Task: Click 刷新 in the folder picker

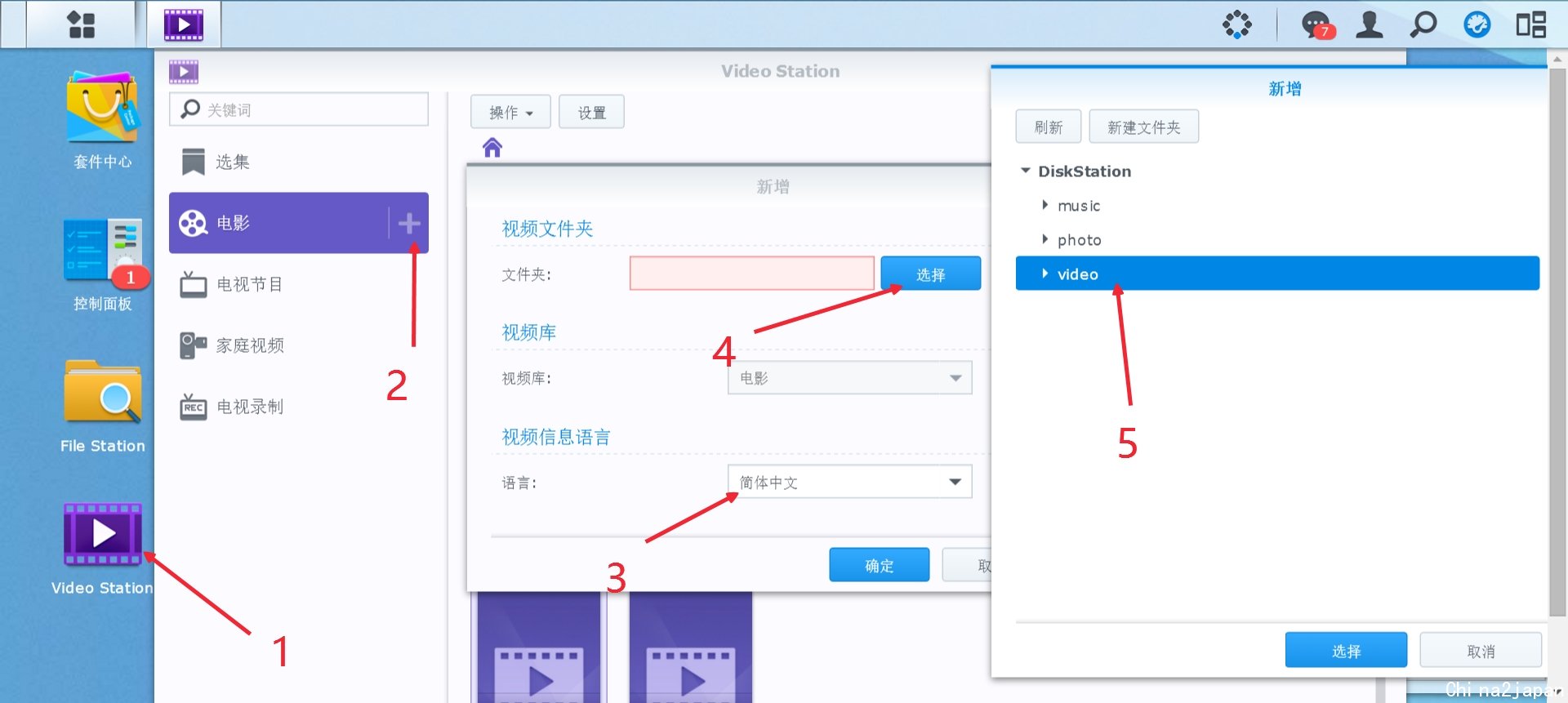Action: tap(1049, 127)
